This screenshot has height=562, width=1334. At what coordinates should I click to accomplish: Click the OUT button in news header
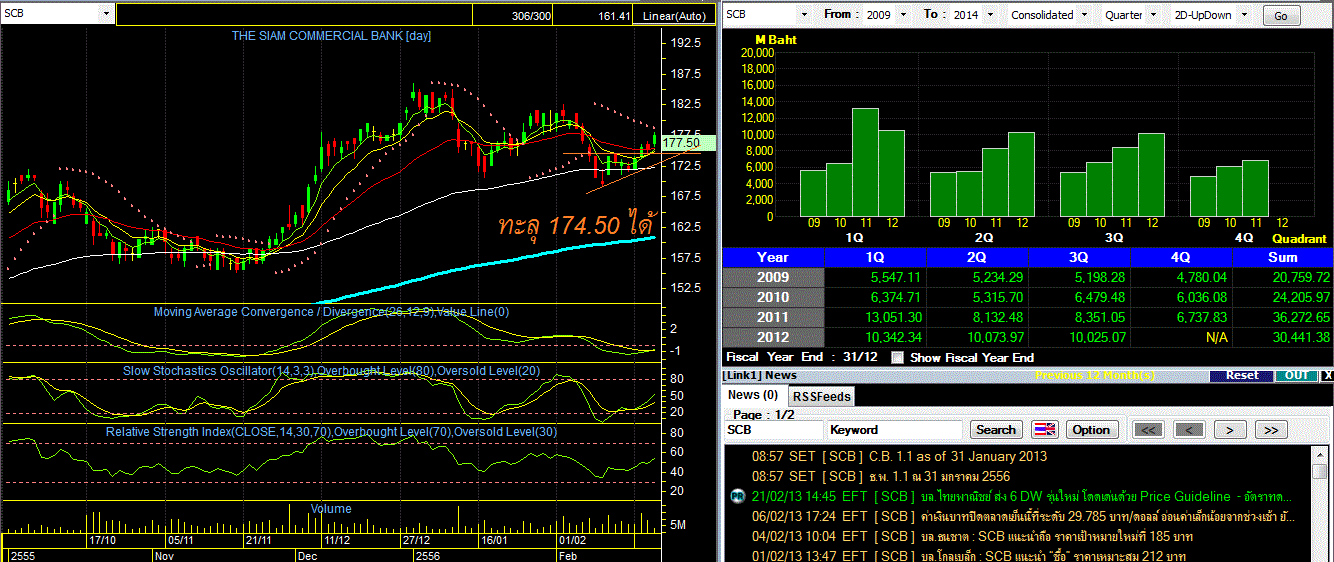click(1296, 376)
